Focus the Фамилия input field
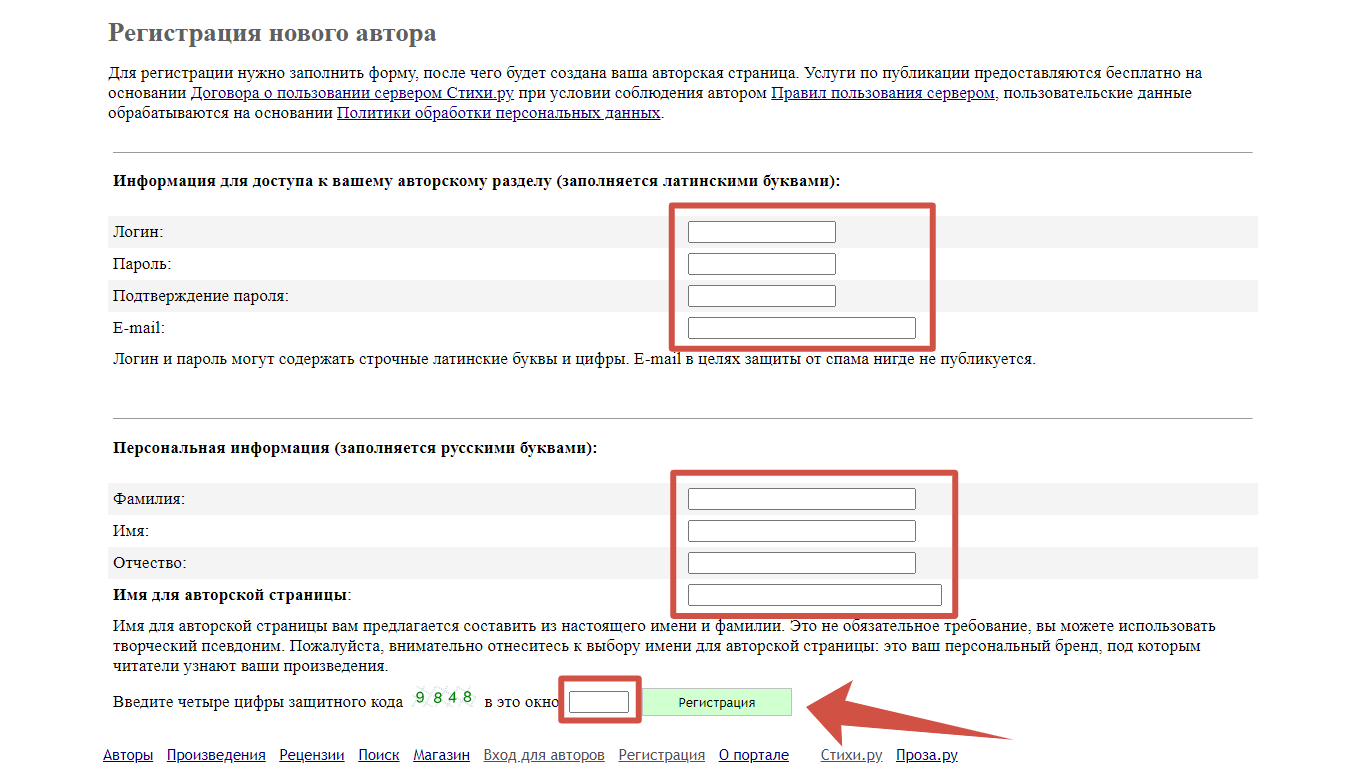1349x782 pixels. [x=801, y=499]
